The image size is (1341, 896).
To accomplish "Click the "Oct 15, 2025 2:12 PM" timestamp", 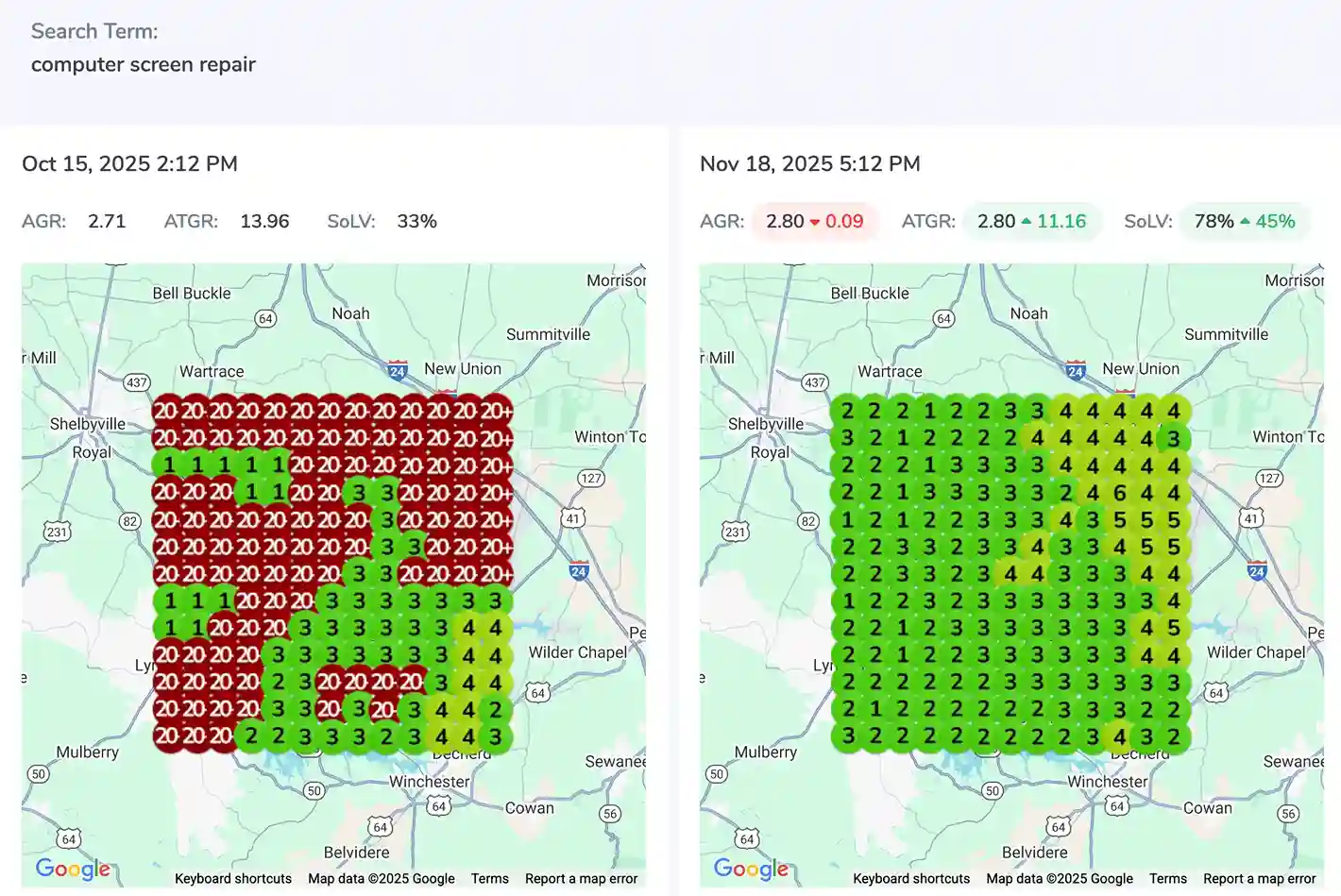I will (x=129, y=163).
